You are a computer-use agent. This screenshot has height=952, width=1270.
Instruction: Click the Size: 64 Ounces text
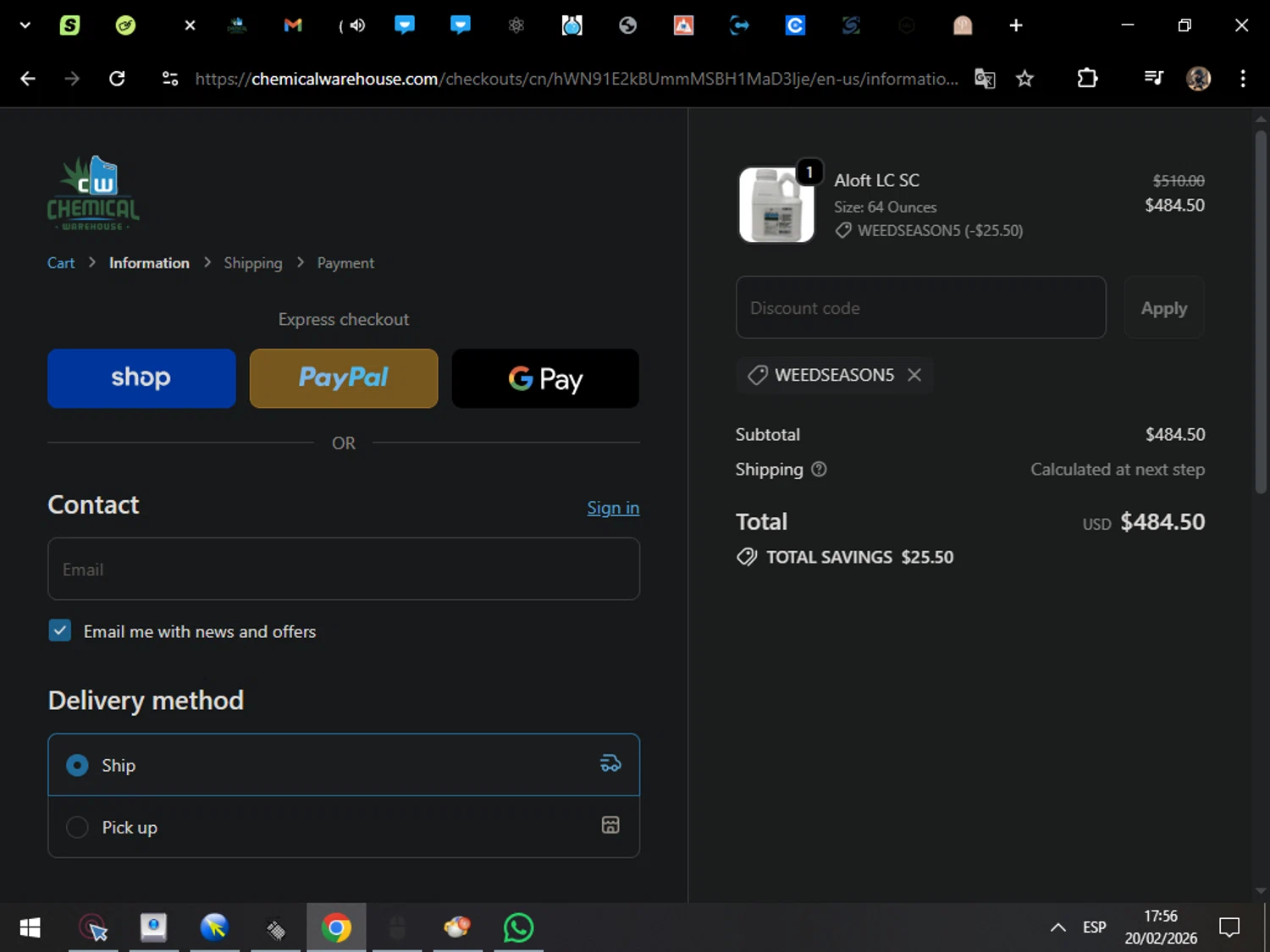point(885,207)
